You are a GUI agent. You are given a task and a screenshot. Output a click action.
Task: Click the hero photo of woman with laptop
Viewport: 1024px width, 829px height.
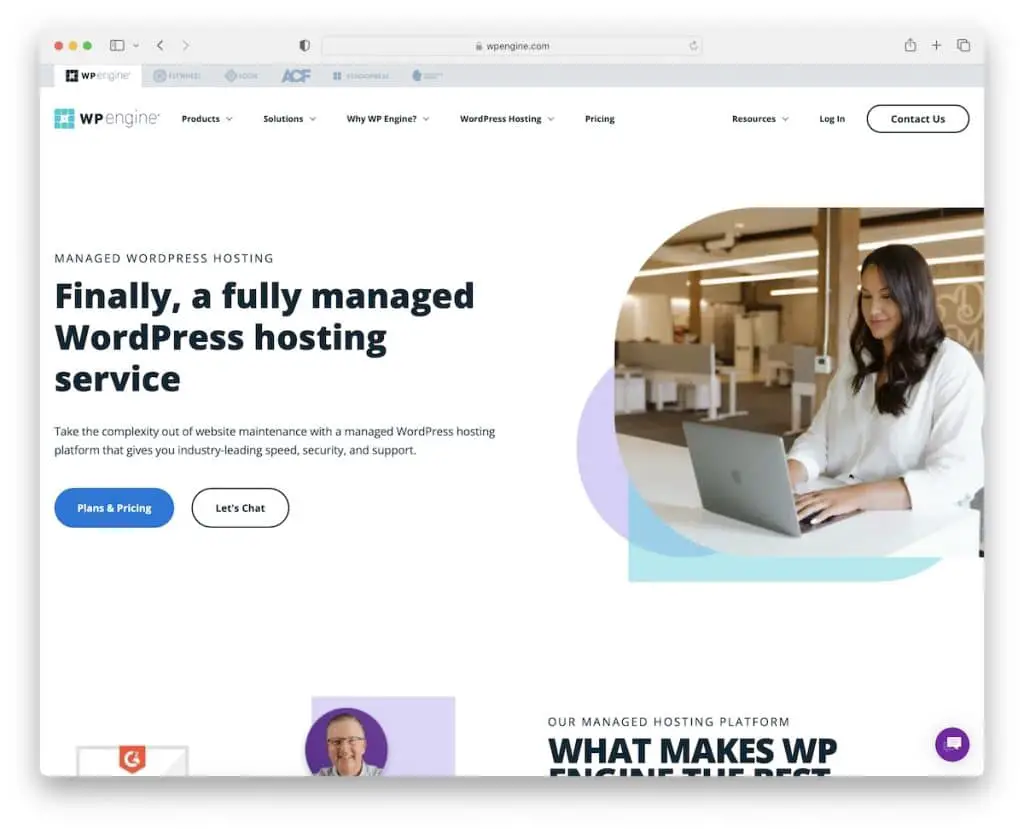[x=799, y=382]
